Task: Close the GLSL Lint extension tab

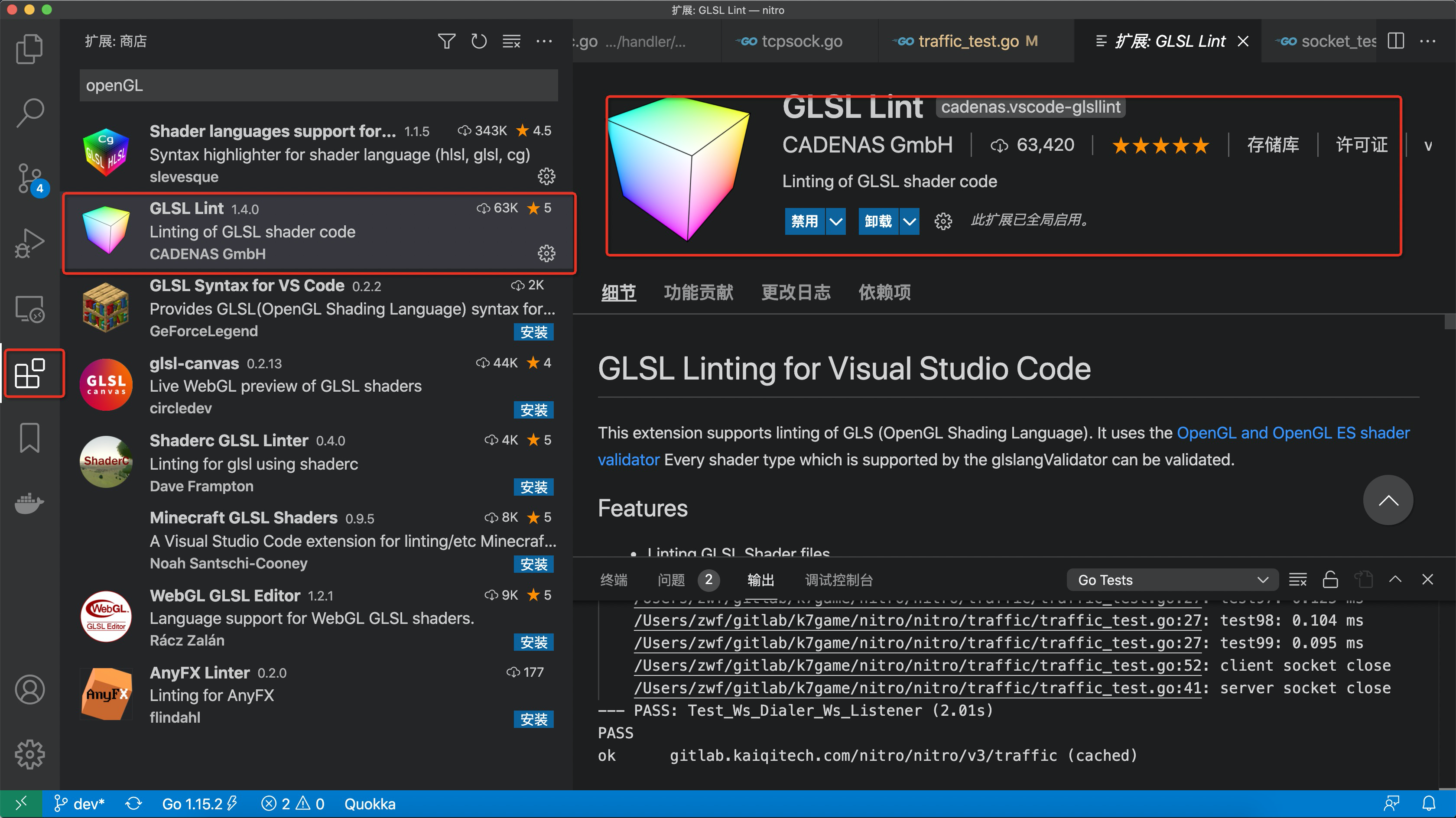Action: 1243,41
